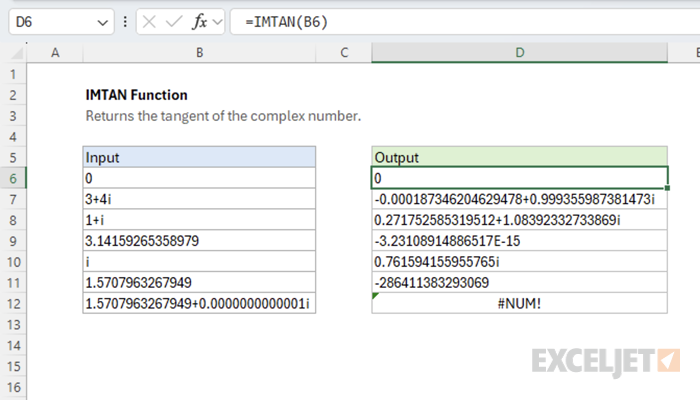This screenshot has width=700, height=400.
Task: Open the Name Box dropdown arrow
Action: coord(103,22)
